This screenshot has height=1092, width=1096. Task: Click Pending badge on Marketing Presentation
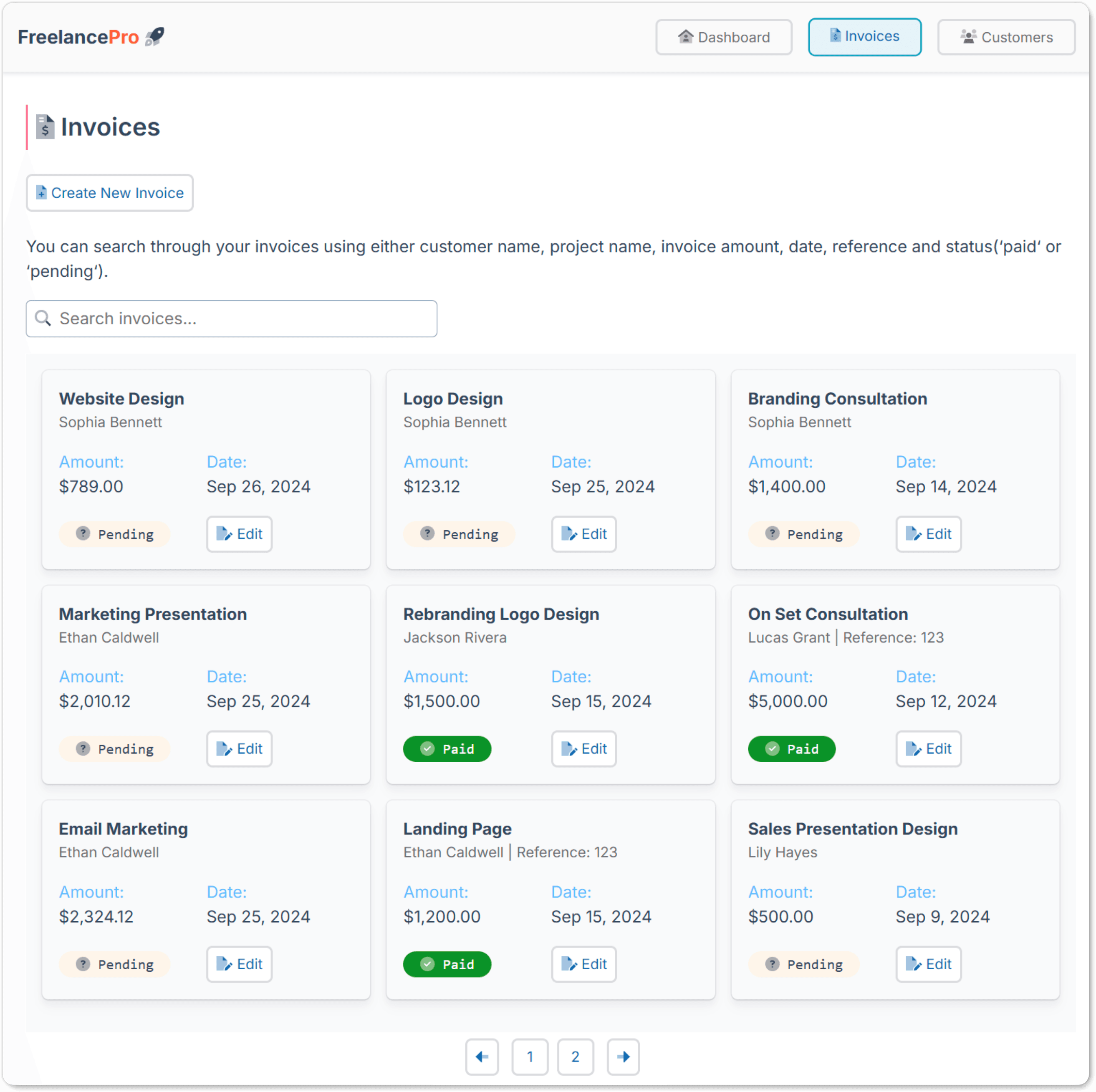[x=115, y=749]
